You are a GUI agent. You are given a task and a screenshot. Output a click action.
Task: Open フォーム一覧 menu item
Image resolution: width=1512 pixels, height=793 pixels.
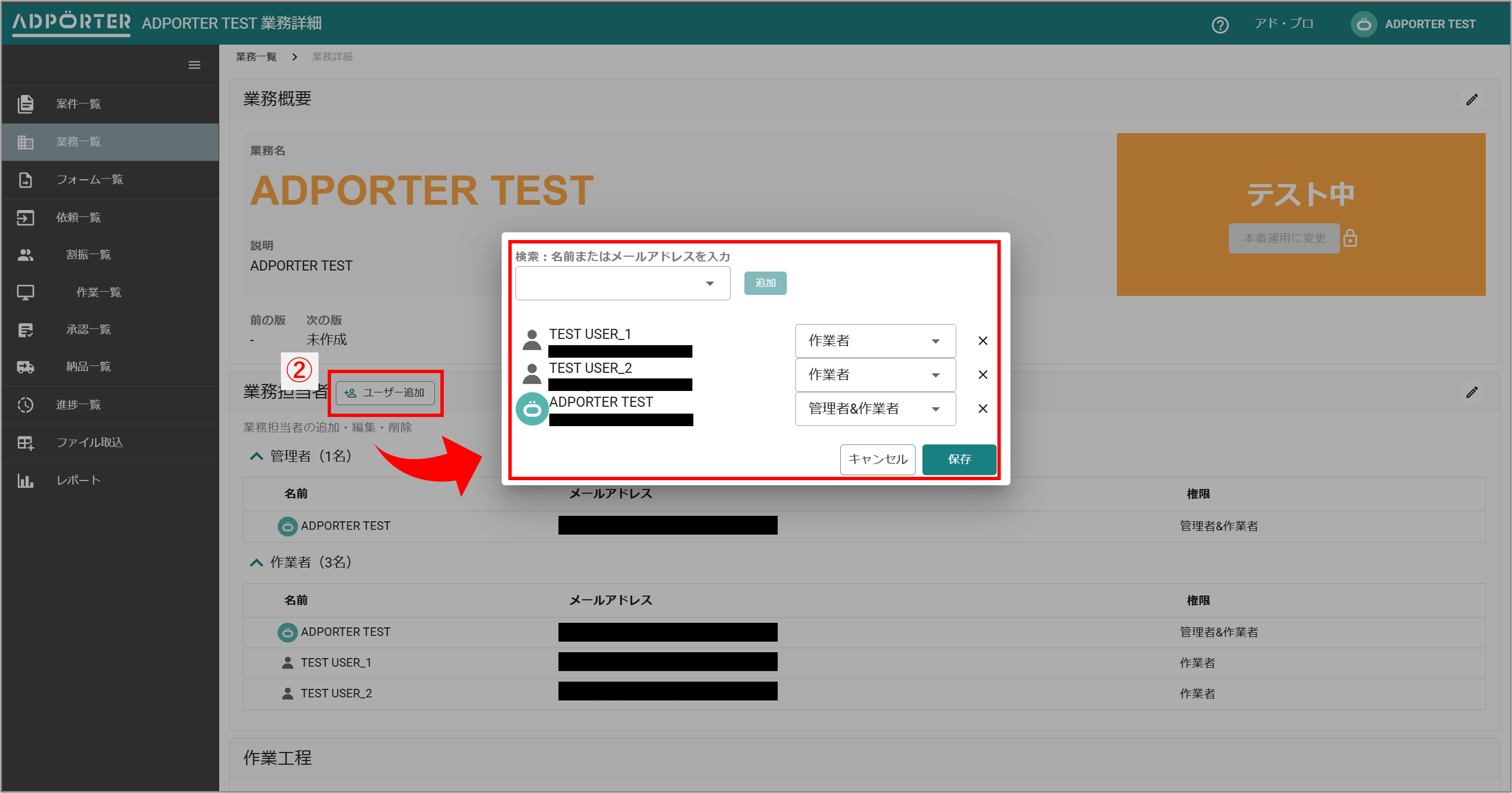[110, 180]
